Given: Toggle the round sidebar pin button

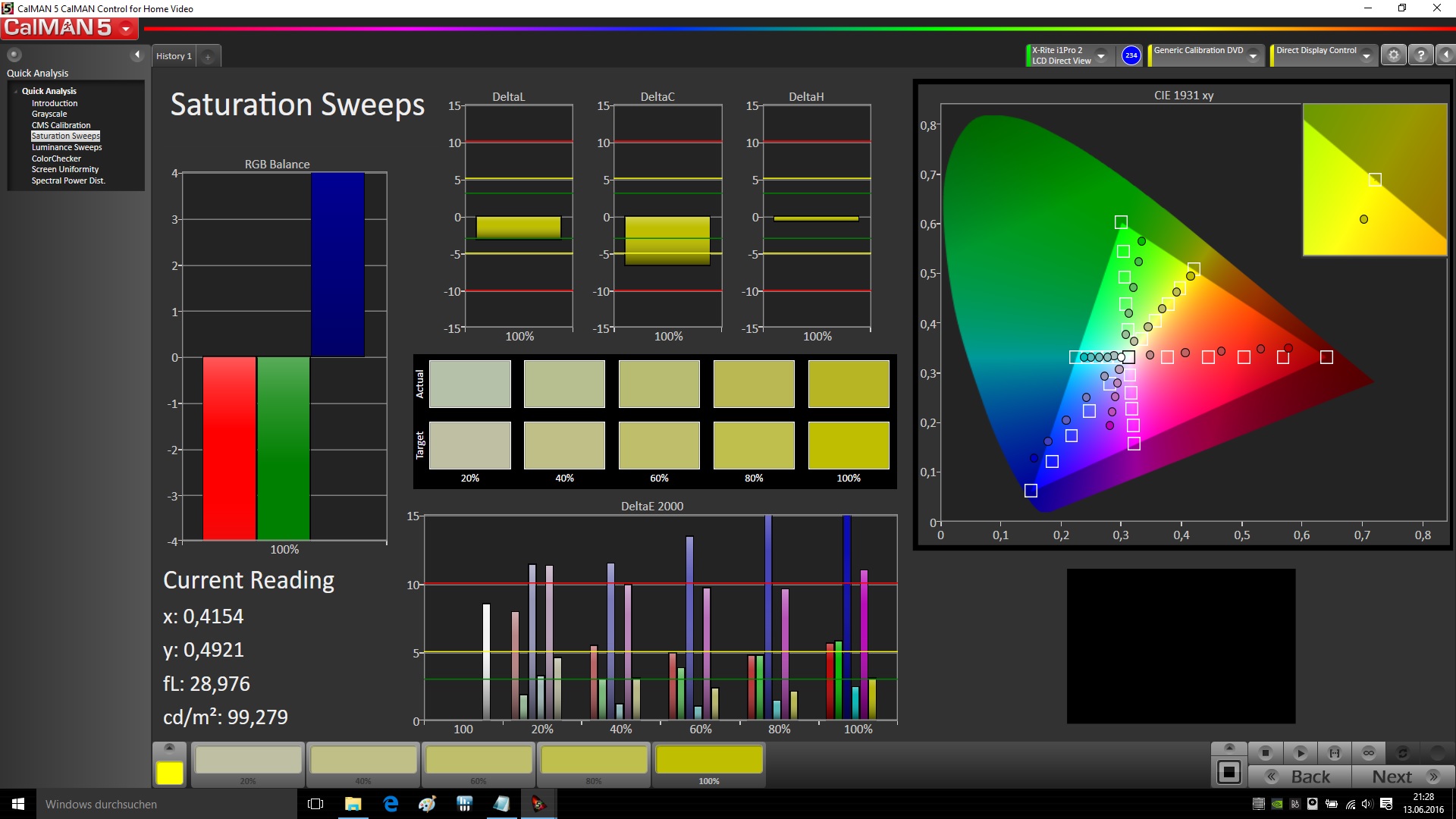Looking at the screenshot, I should point(14,55).
